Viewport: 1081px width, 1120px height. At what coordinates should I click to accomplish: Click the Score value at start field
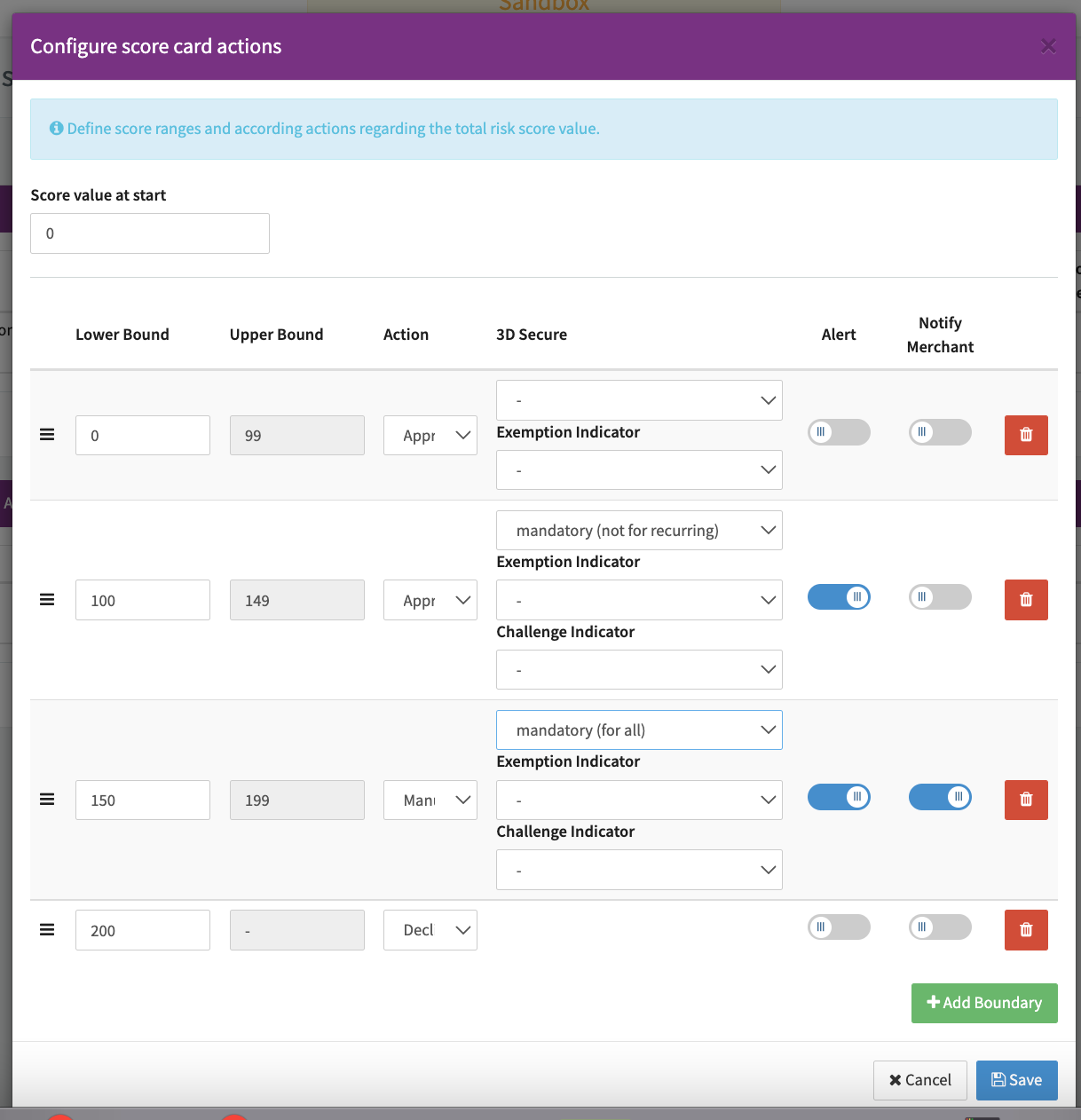150,233
